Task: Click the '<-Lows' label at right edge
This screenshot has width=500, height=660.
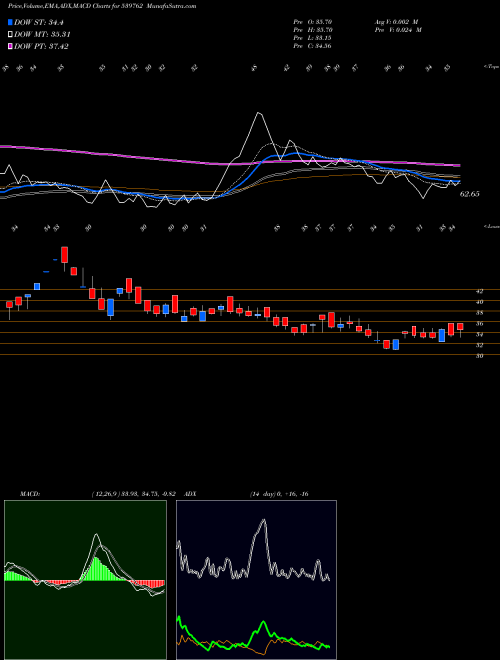Action: [x=491, y=226]
